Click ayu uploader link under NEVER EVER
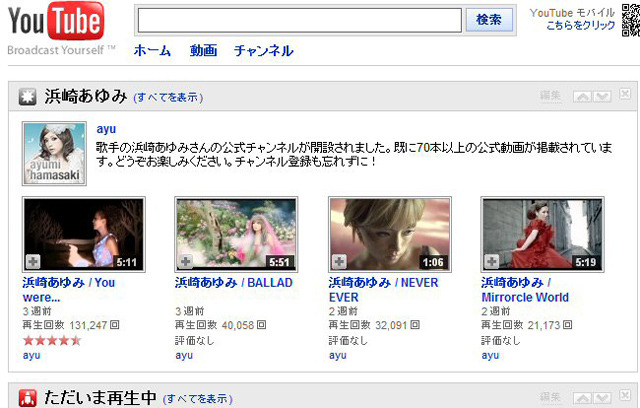This screenshot has width=640, height=408. coord(338,355)
